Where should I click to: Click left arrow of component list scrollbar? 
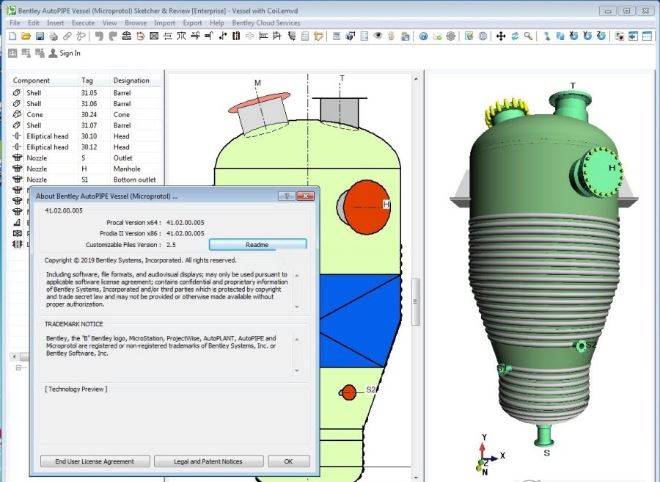point(14,357)
